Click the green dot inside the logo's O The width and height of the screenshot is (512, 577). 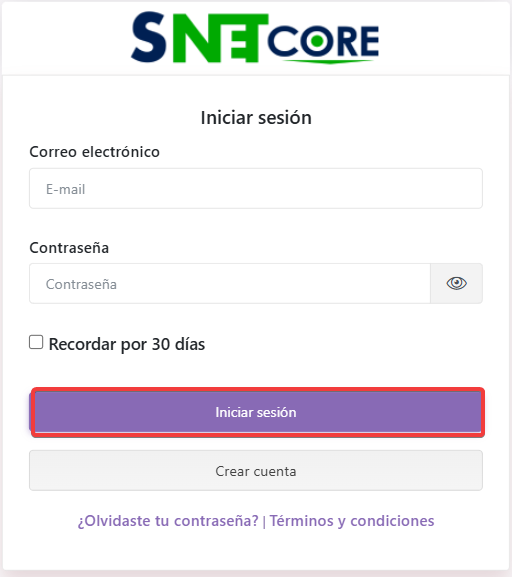[x=317, y=41]
